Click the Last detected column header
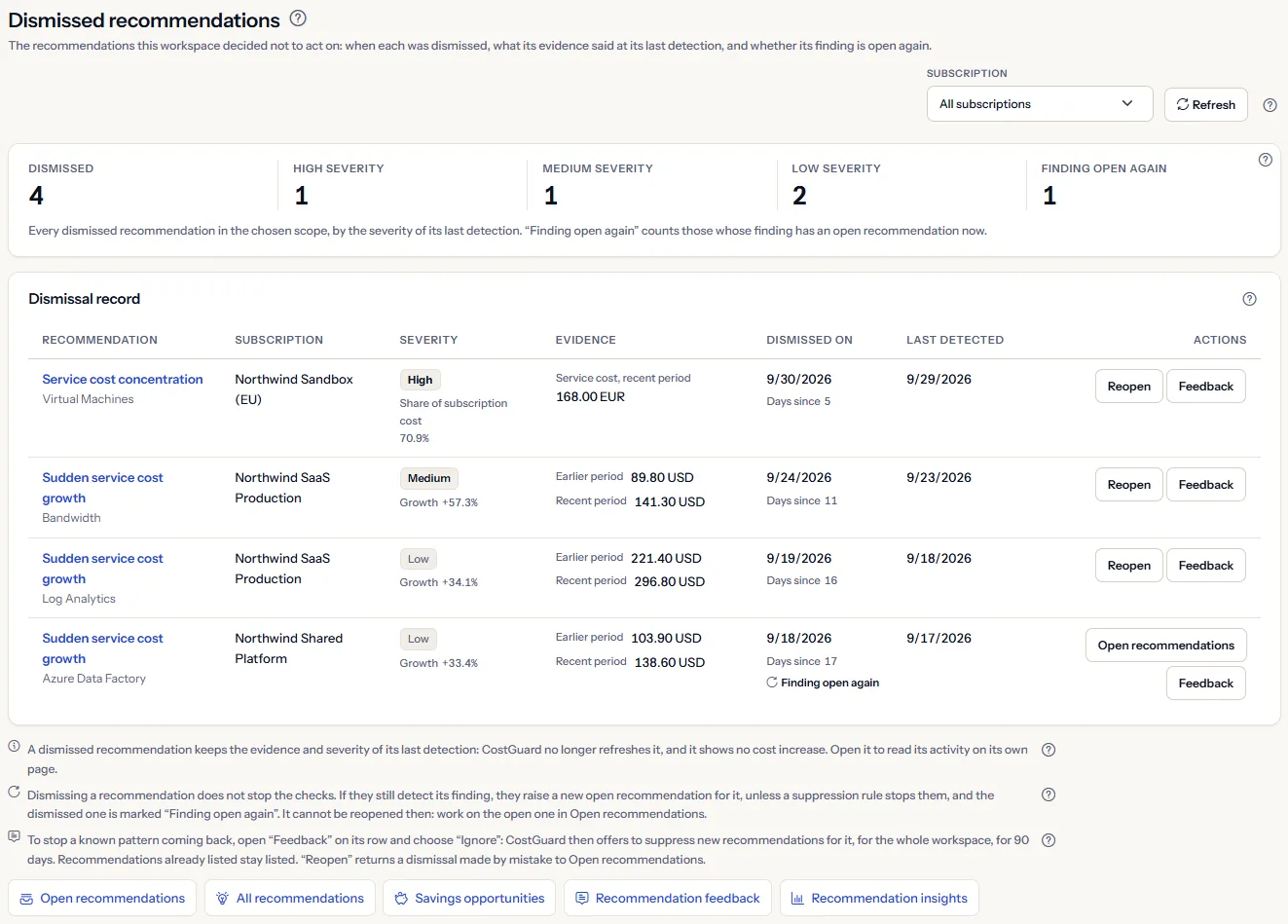 click(955, 340)
